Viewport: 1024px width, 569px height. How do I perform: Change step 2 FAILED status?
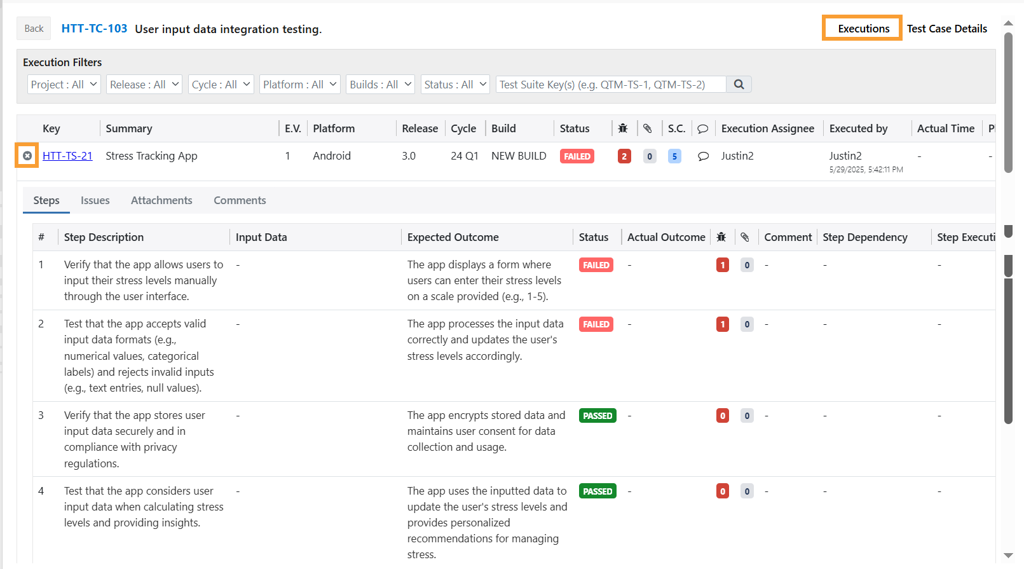596,324
